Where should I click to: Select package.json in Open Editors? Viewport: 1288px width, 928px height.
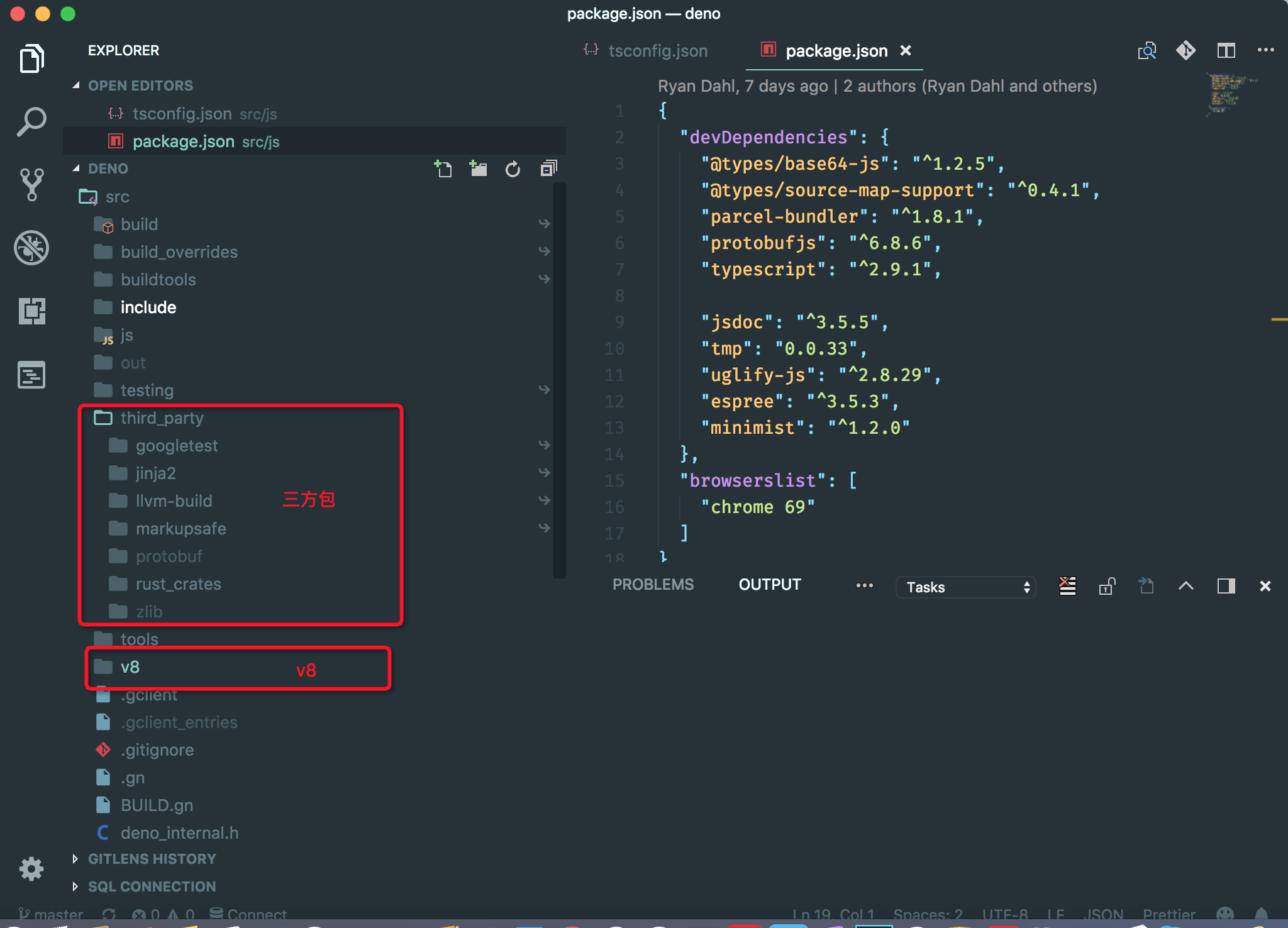point(314,141)
